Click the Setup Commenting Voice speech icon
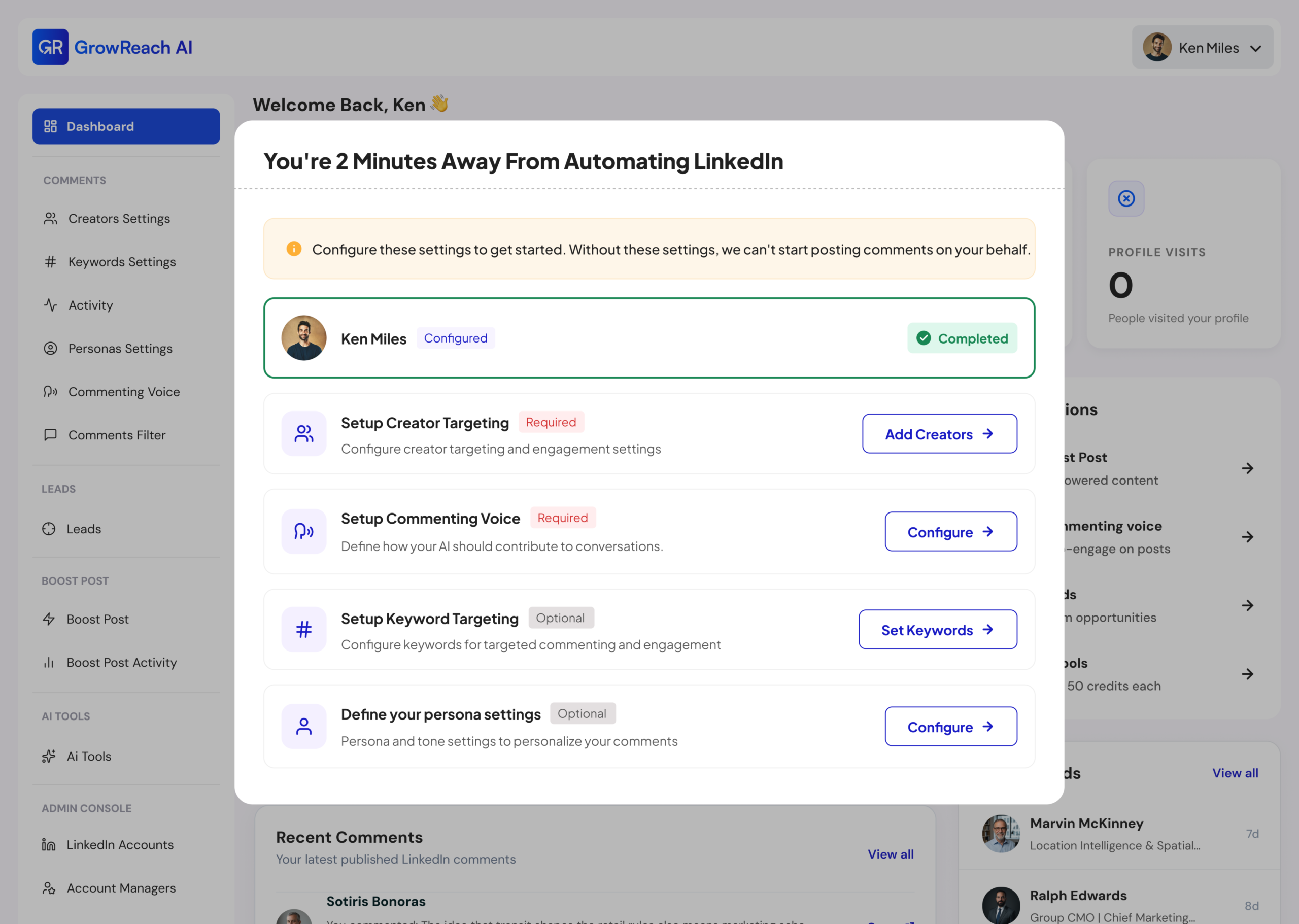Image resolution: width=1299 pixels, height=924 pixels. tap(304, 531)
